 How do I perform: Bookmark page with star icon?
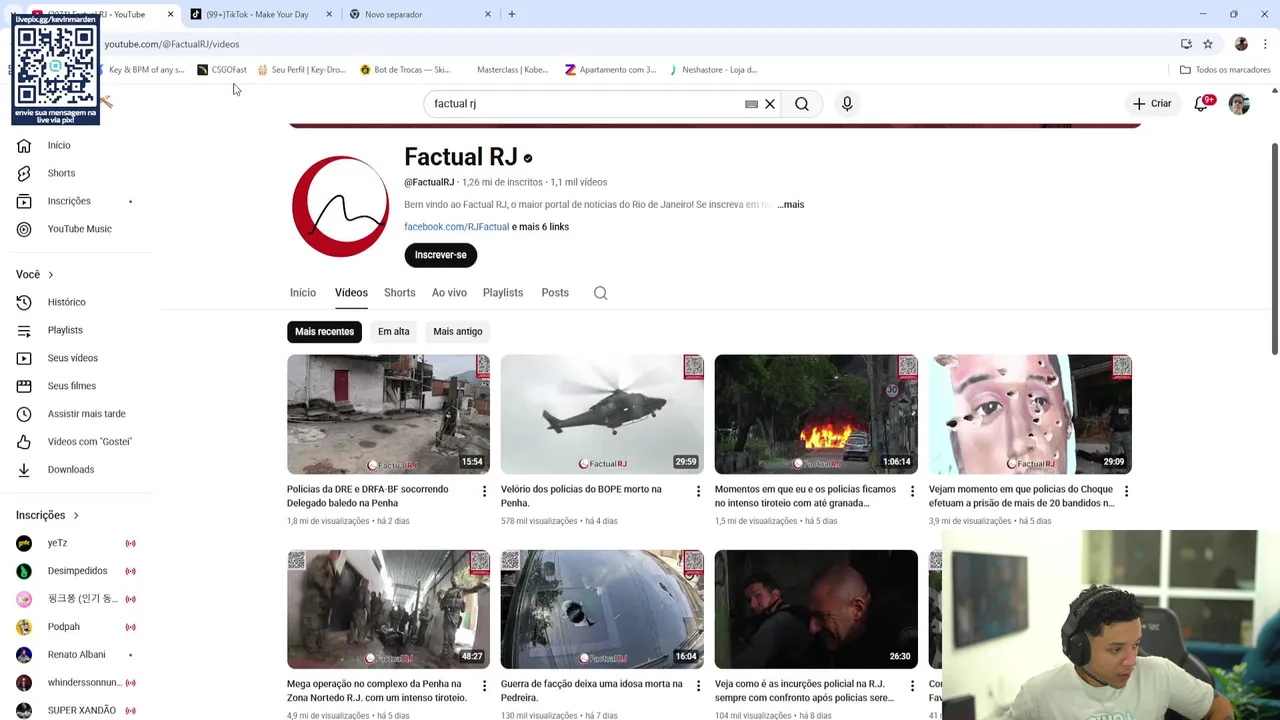[x=1208, y=44]
